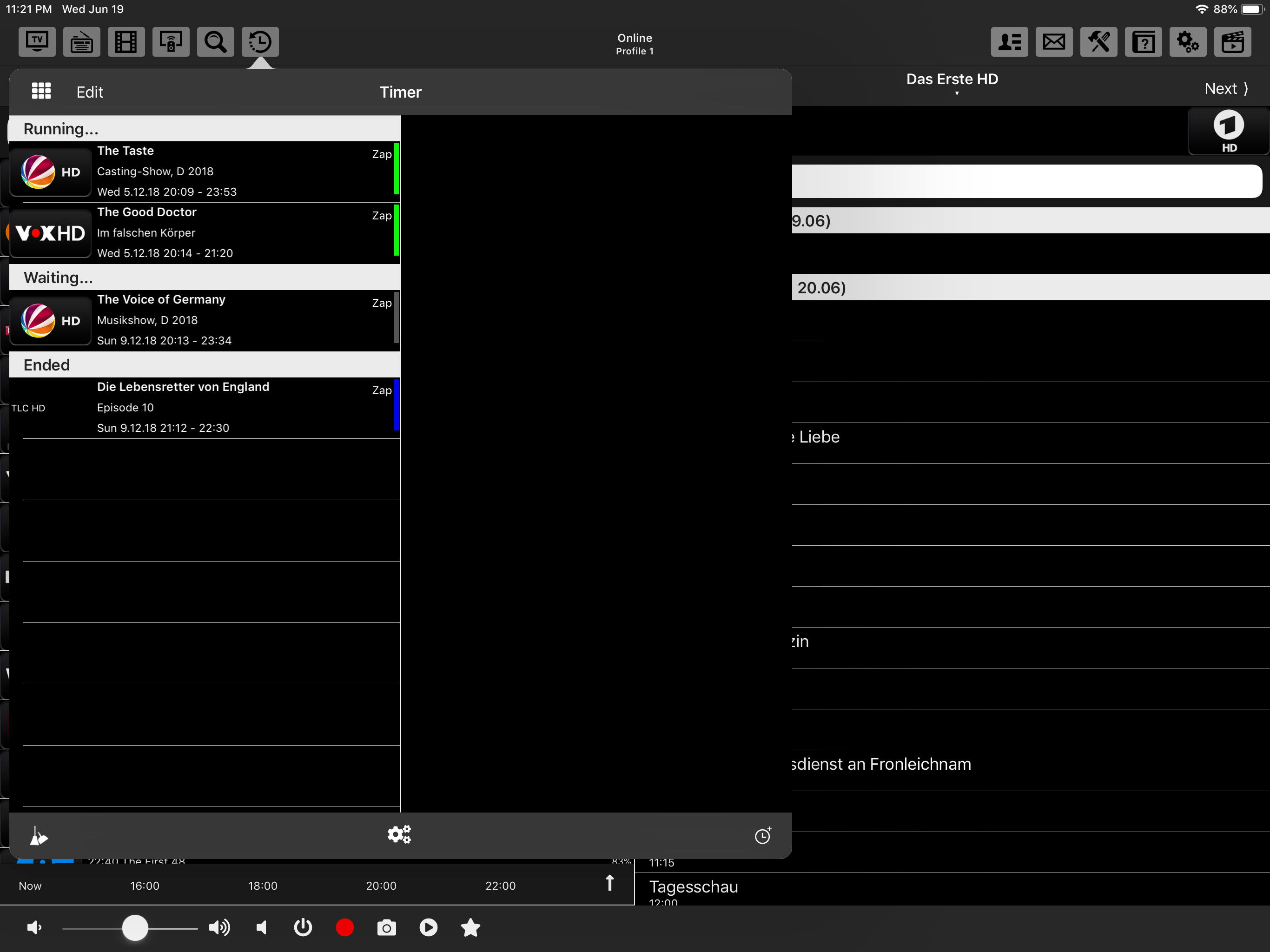The image size is (1270, 952).
Task: Toggle mute speaker icon in bottom bar
Action: point(262,927)
